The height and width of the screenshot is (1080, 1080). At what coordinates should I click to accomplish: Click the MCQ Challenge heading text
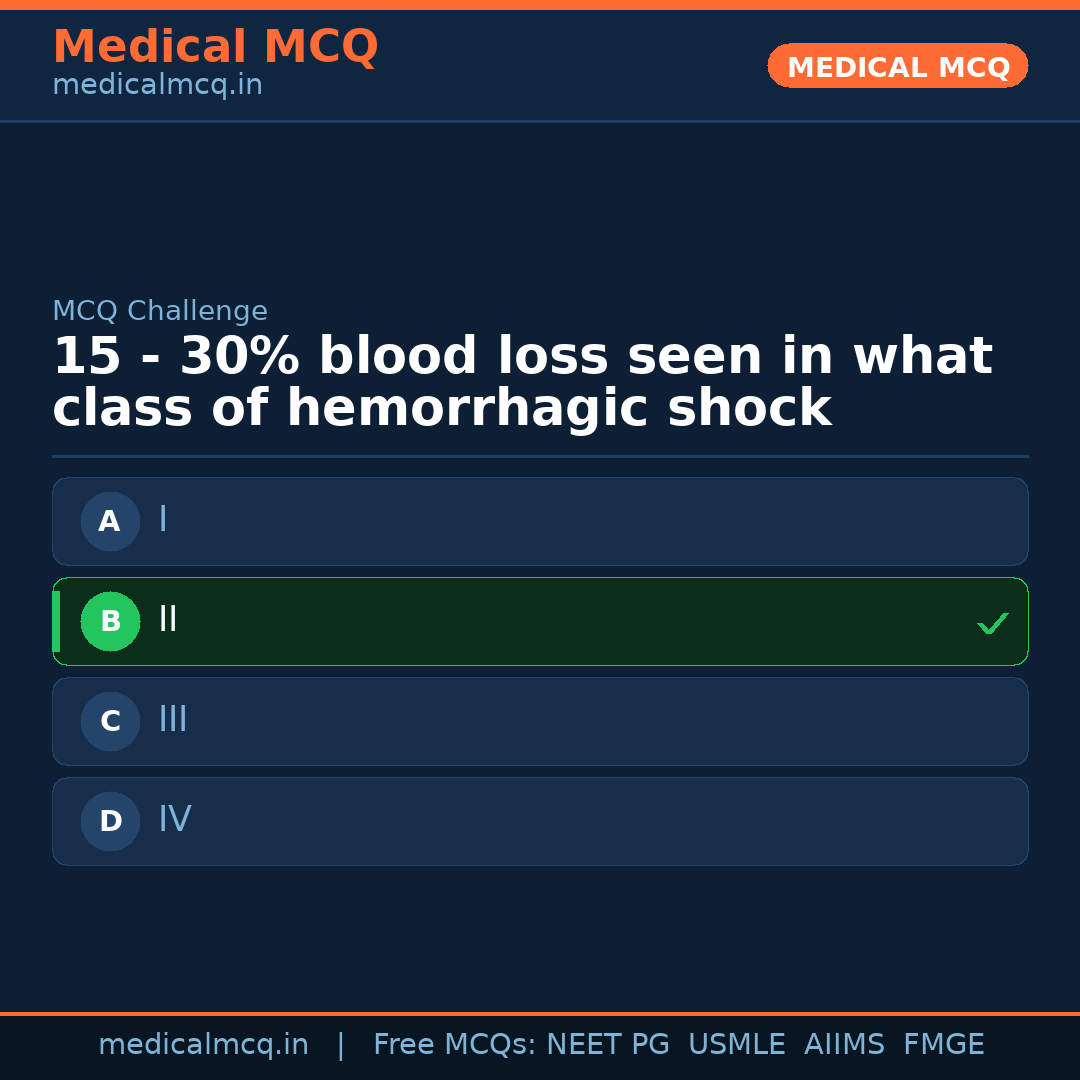pyautogui.click(x=160, y=310)
